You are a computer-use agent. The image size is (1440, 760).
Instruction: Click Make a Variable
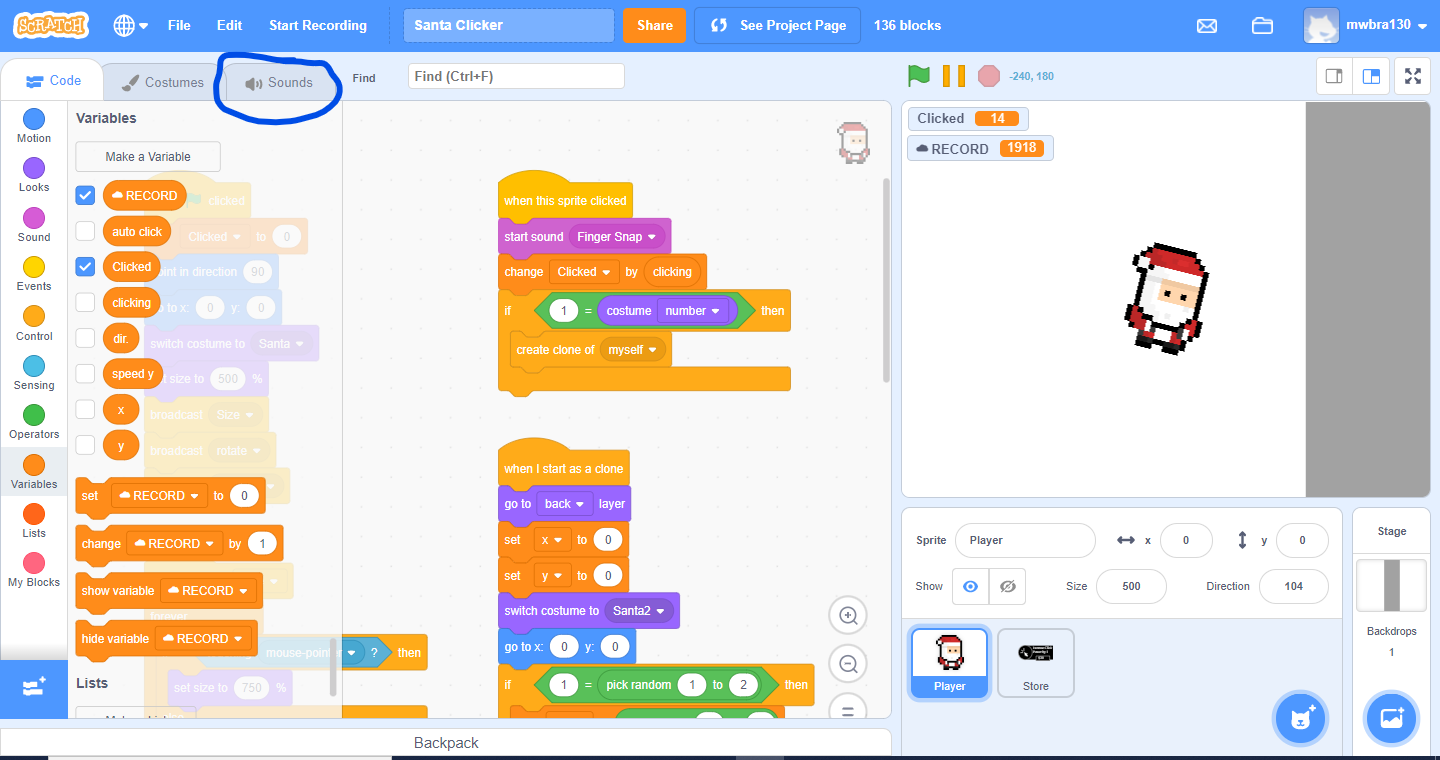pos(148,157)
